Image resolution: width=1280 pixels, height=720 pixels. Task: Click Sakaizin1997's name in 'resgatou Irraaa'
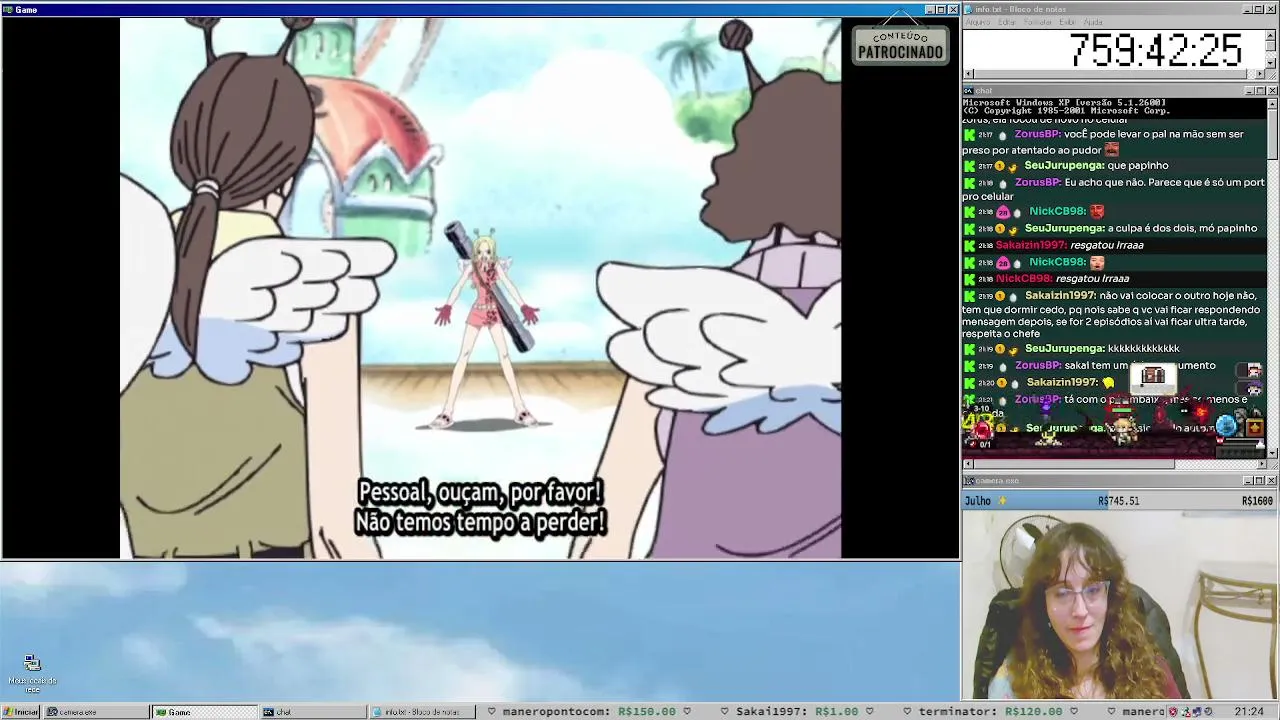1031,245
